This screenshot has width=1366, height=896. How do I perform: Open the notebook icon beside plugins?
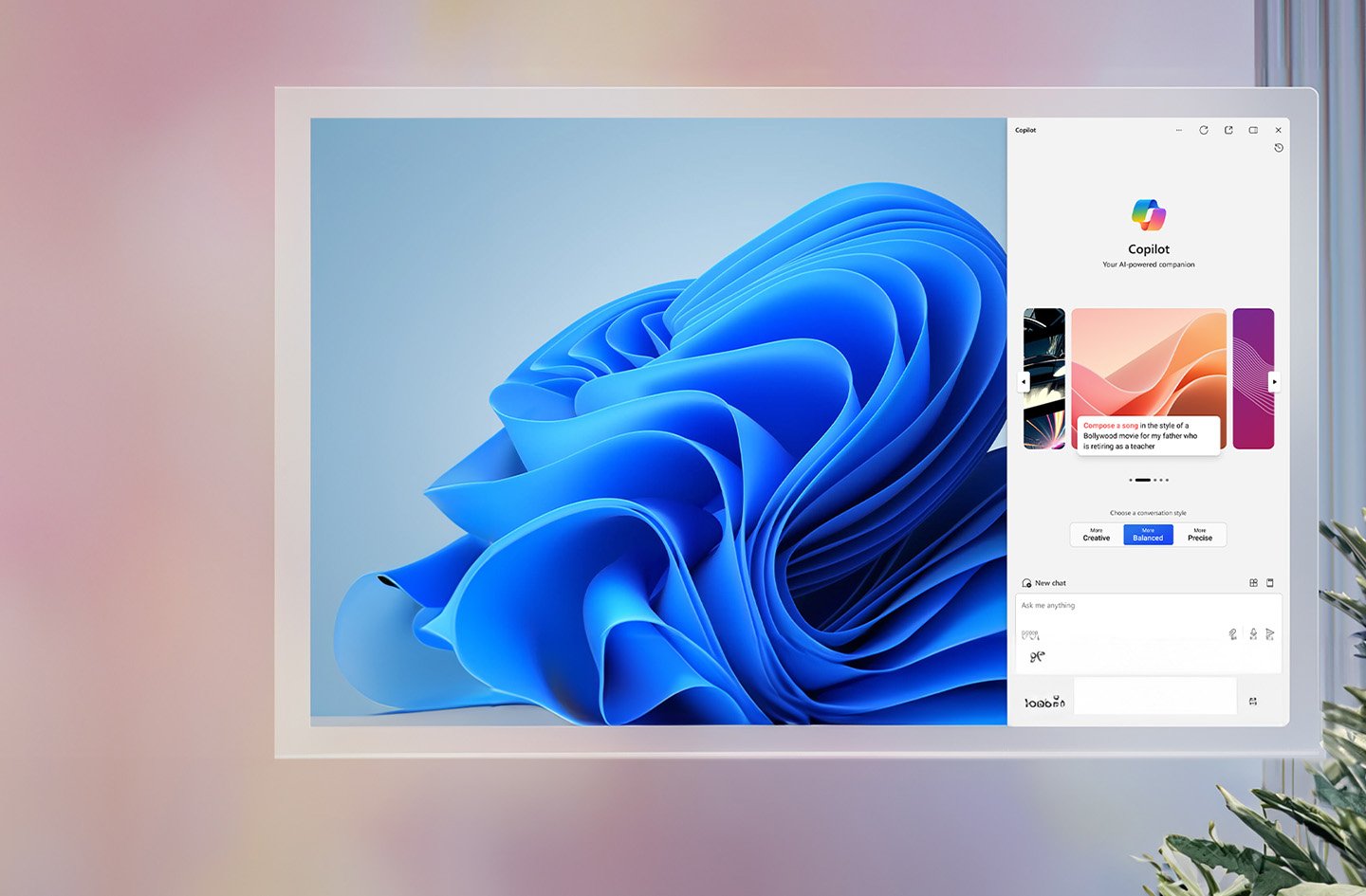(1270, 583)
